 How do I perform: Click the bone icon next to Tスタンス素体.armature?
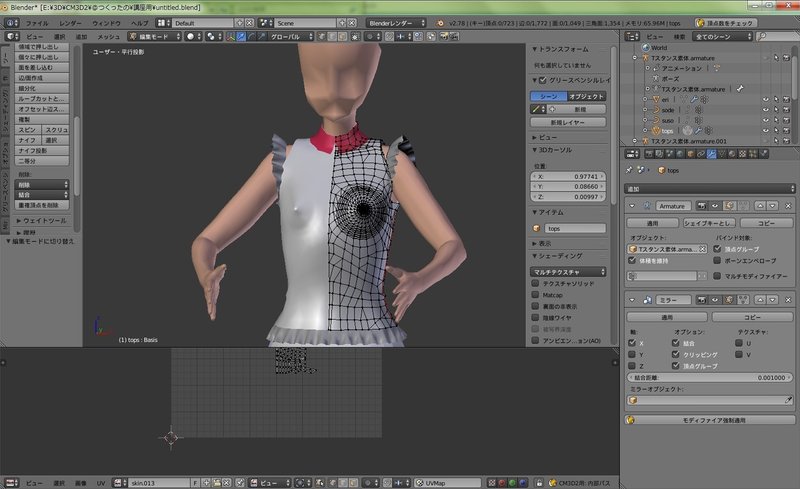pos(740,89)
